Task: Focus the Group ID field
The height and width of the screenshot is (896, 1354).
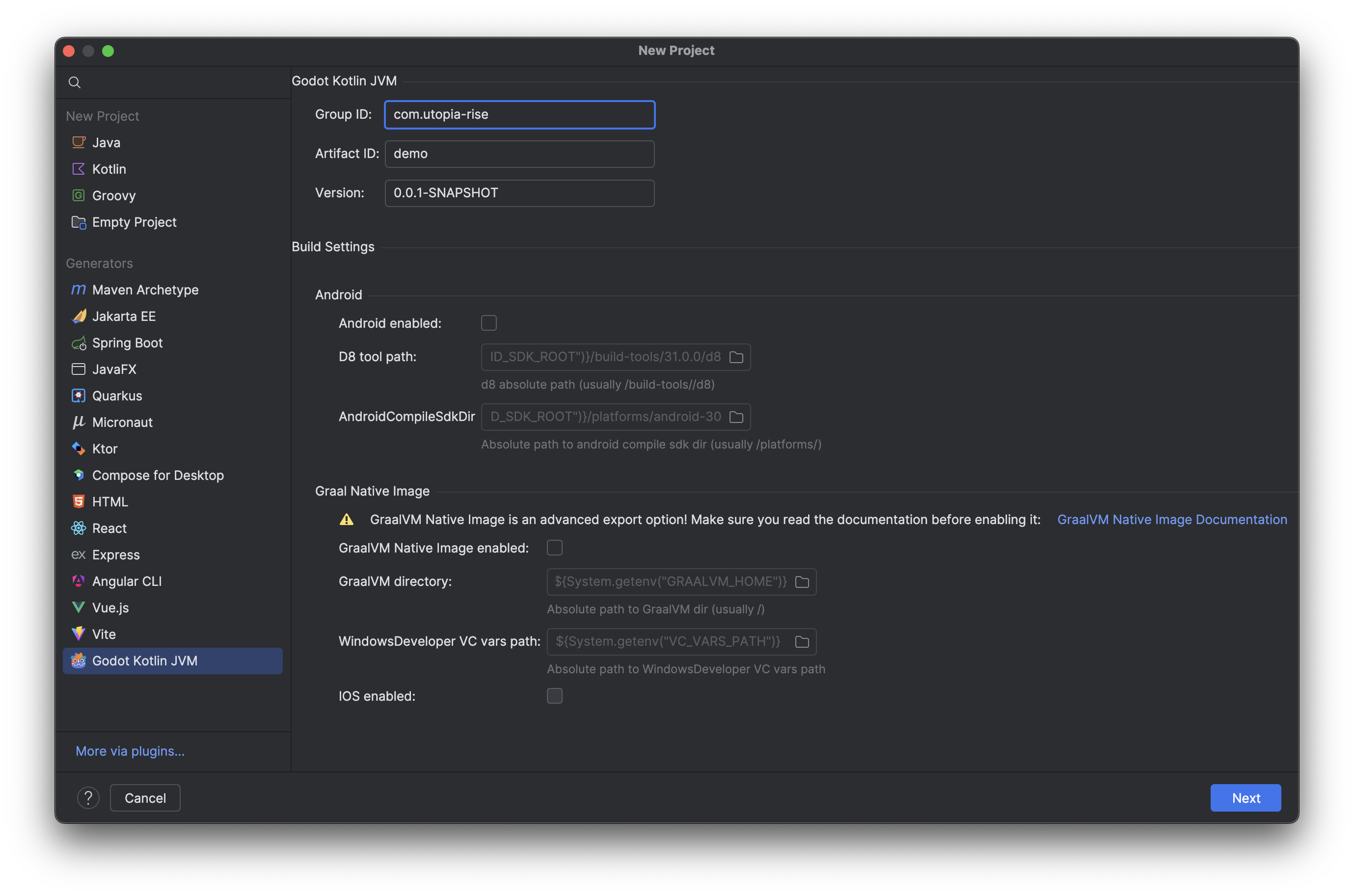Action: [519, 114]
